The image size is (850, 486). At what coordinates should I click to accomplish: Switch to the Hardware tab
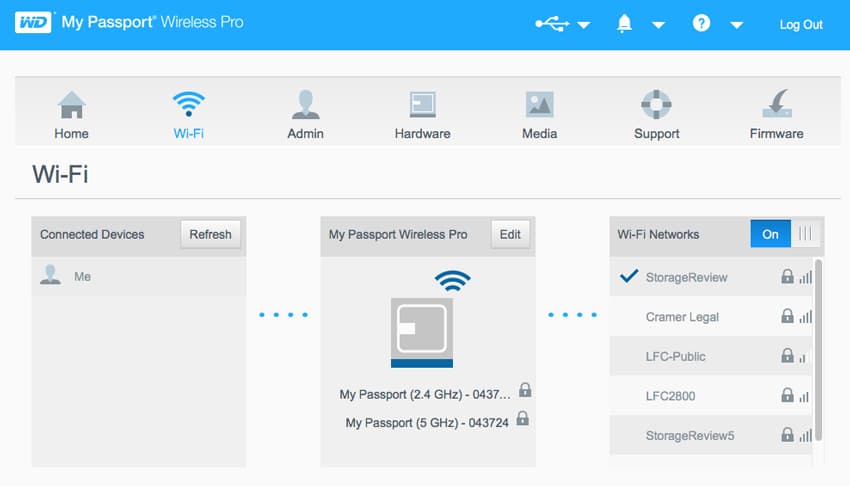pos(422,114)
